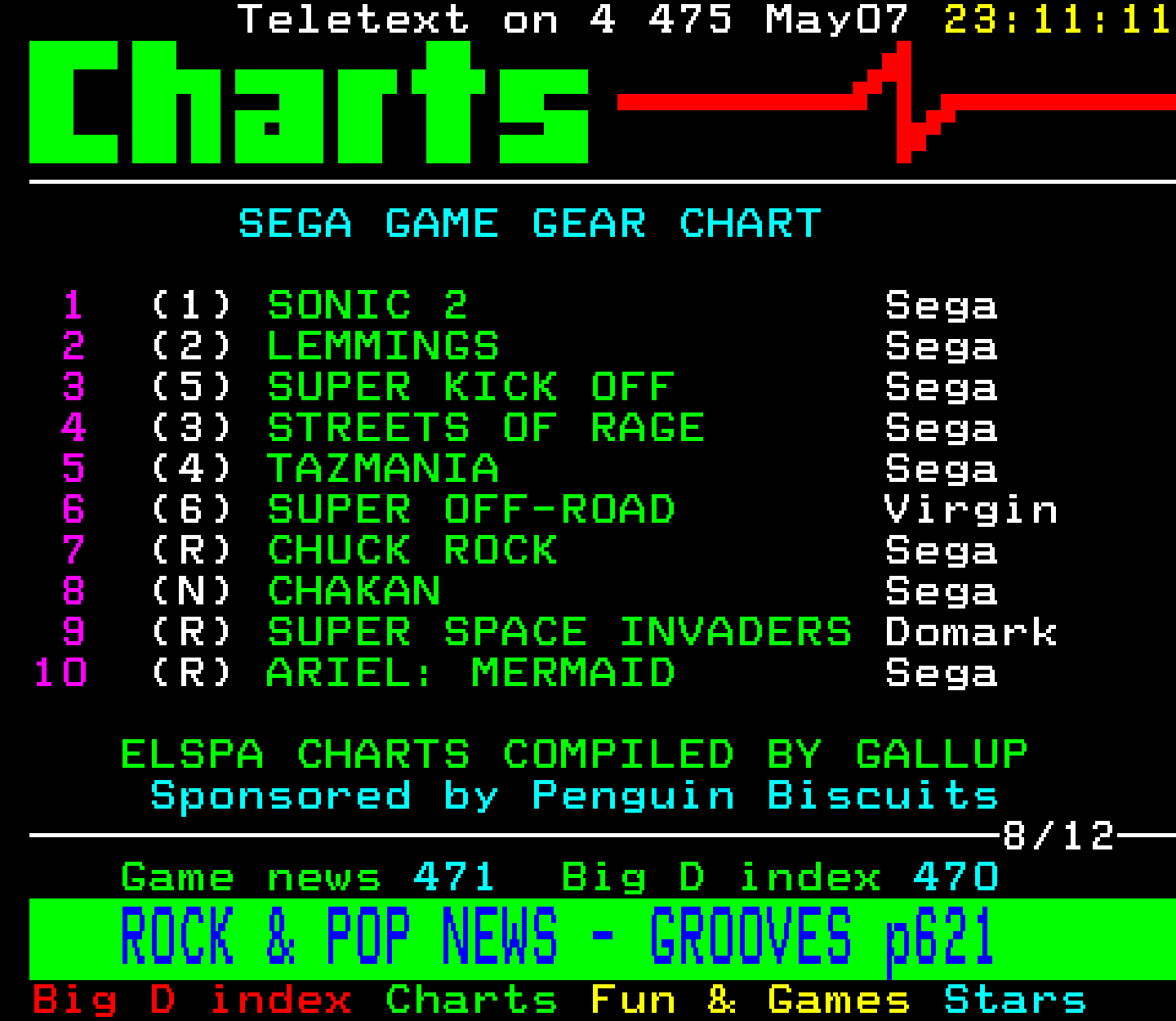Viewport: 1176px width, 1021px height.
Task: Select STREETS OF RAGE in chart
Action: point(486,428)
